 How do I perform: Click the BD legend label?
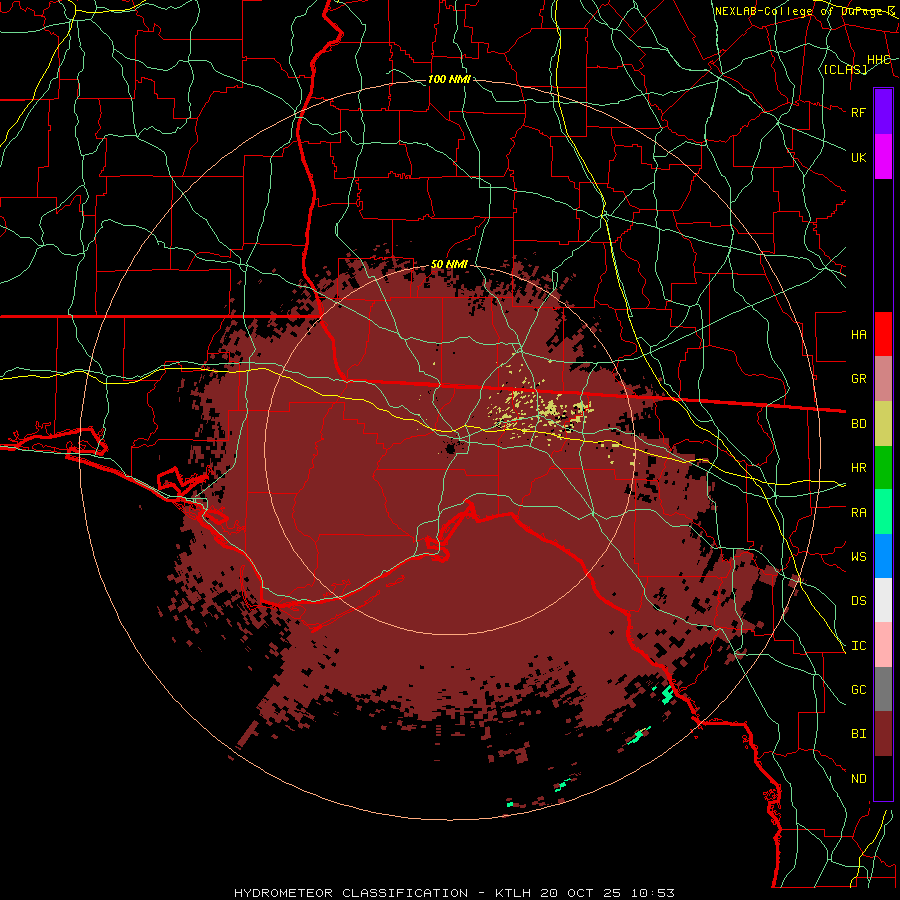tap(858, 424)
